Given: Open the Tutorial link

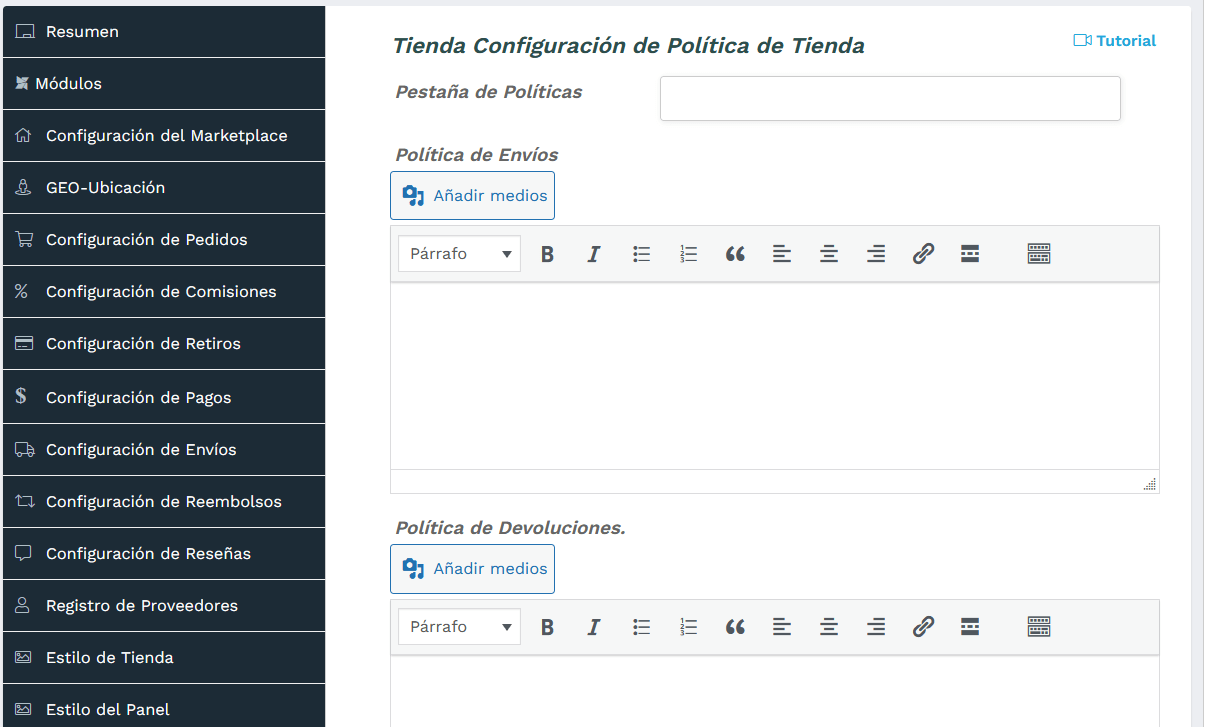Looking at the screenshot, I should pyautogui.click(x=1114, y=40).
